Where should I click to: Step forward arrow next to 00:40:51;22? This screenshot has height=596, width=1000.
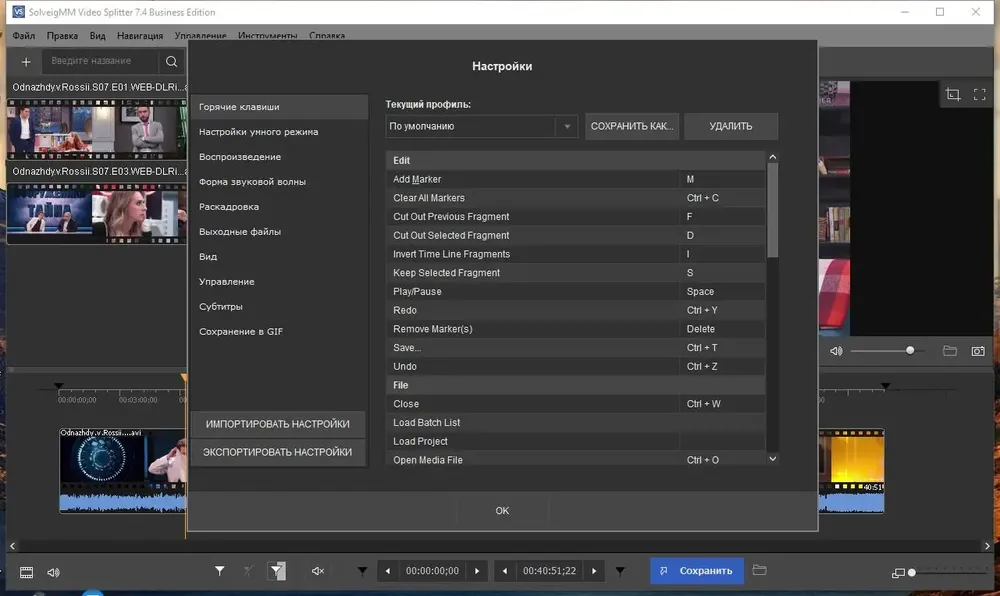pos(594,571)
